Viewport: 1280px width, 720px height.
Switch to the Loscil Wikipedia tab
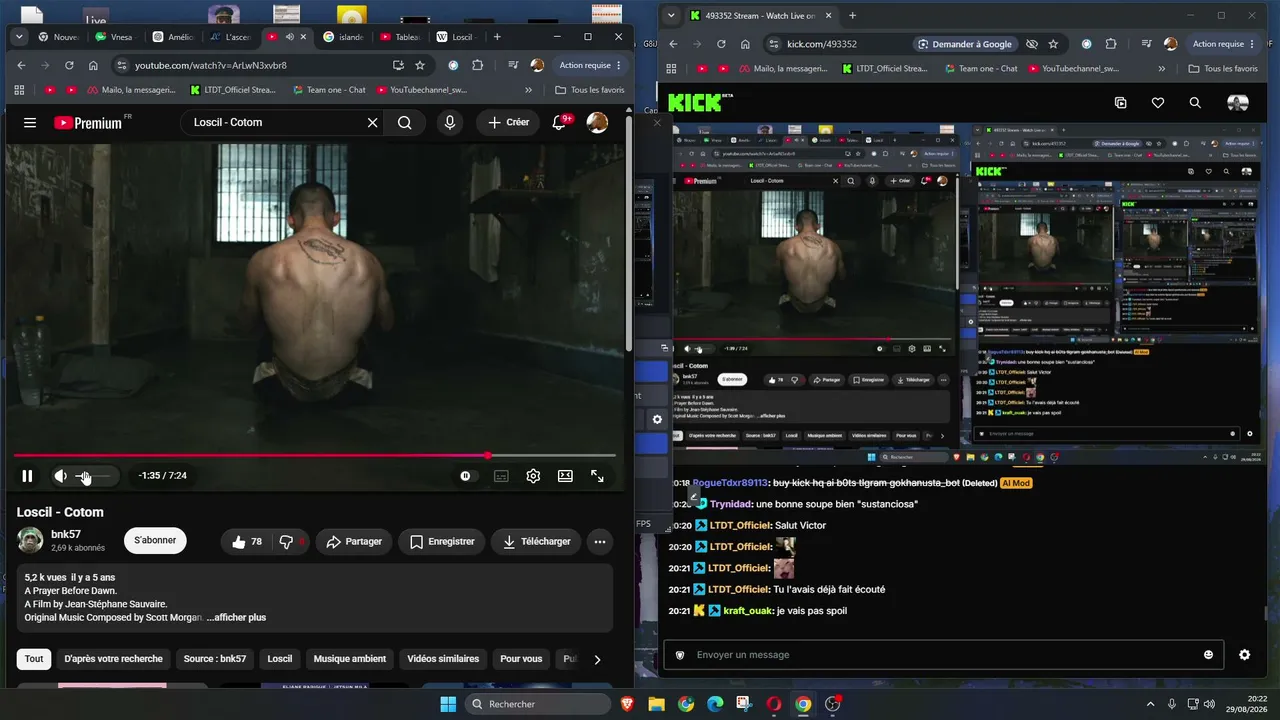click(x=455, y=37)
